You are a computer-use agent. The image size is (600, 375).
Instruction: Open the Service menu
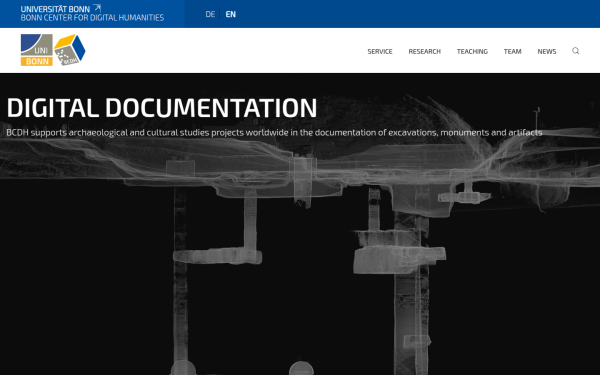380,51
